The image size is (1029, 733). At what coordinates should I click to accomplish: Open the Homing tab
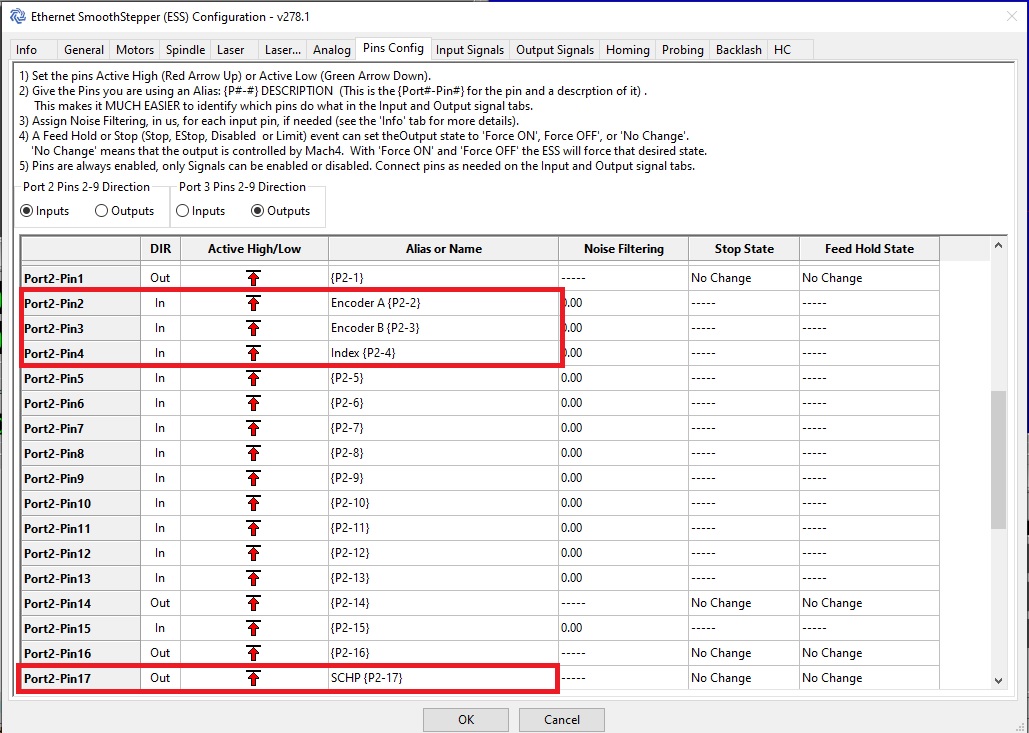(628, 50)
